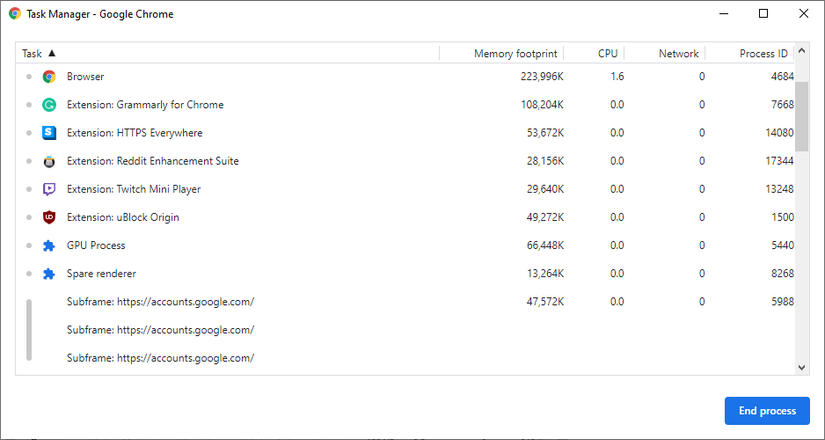This screenshot has width=825, height=440.
Task: Click the uBlock Origin shield icon
Action: click(x=49, y=217)
